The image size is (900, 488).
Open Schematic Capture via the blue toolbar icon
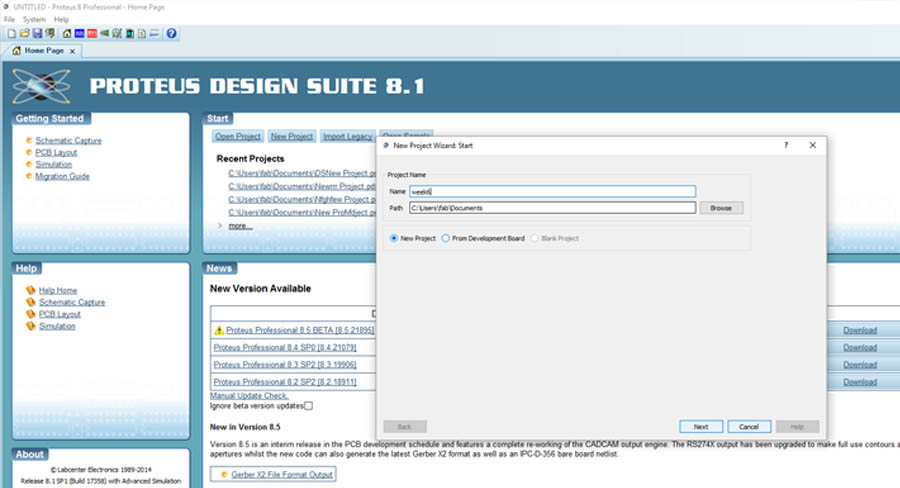79,34
